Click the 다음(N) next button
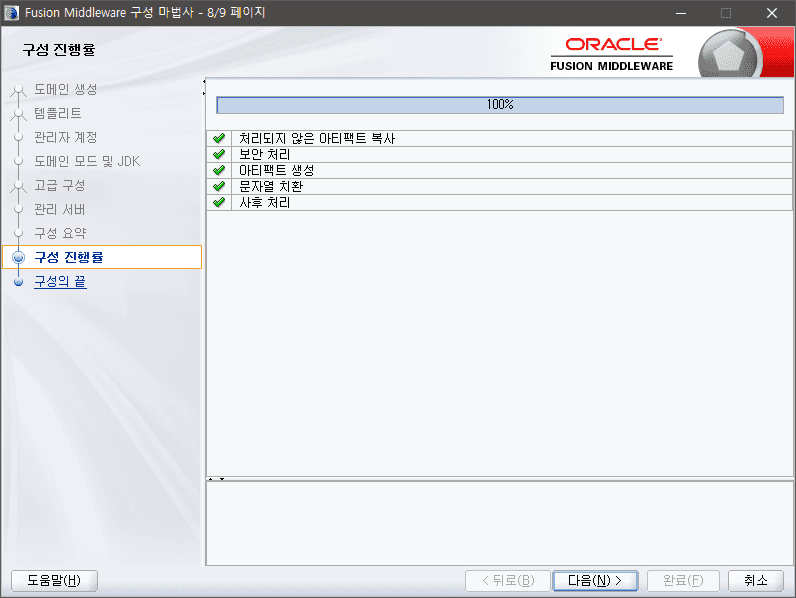 click(x=595, y=581)
